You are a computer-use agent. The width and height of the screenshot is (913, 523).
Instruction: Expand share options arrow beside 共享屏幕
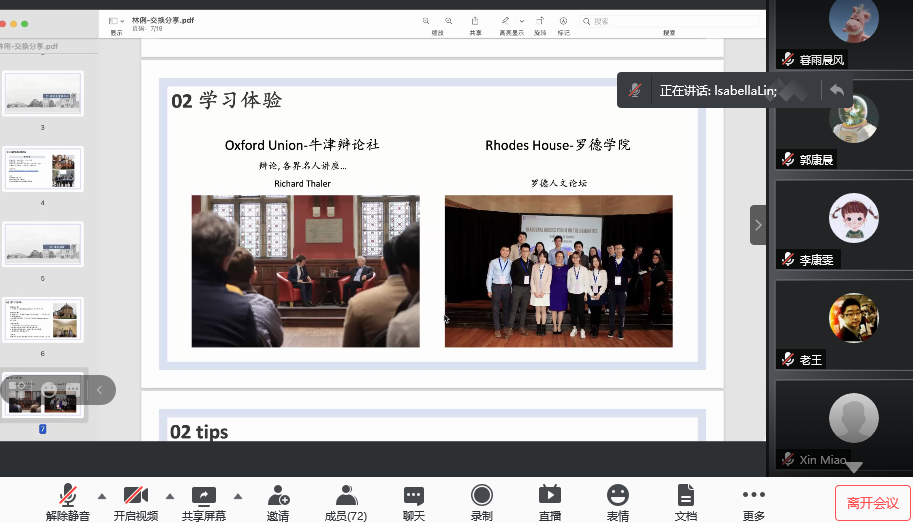tap(237, 496)
